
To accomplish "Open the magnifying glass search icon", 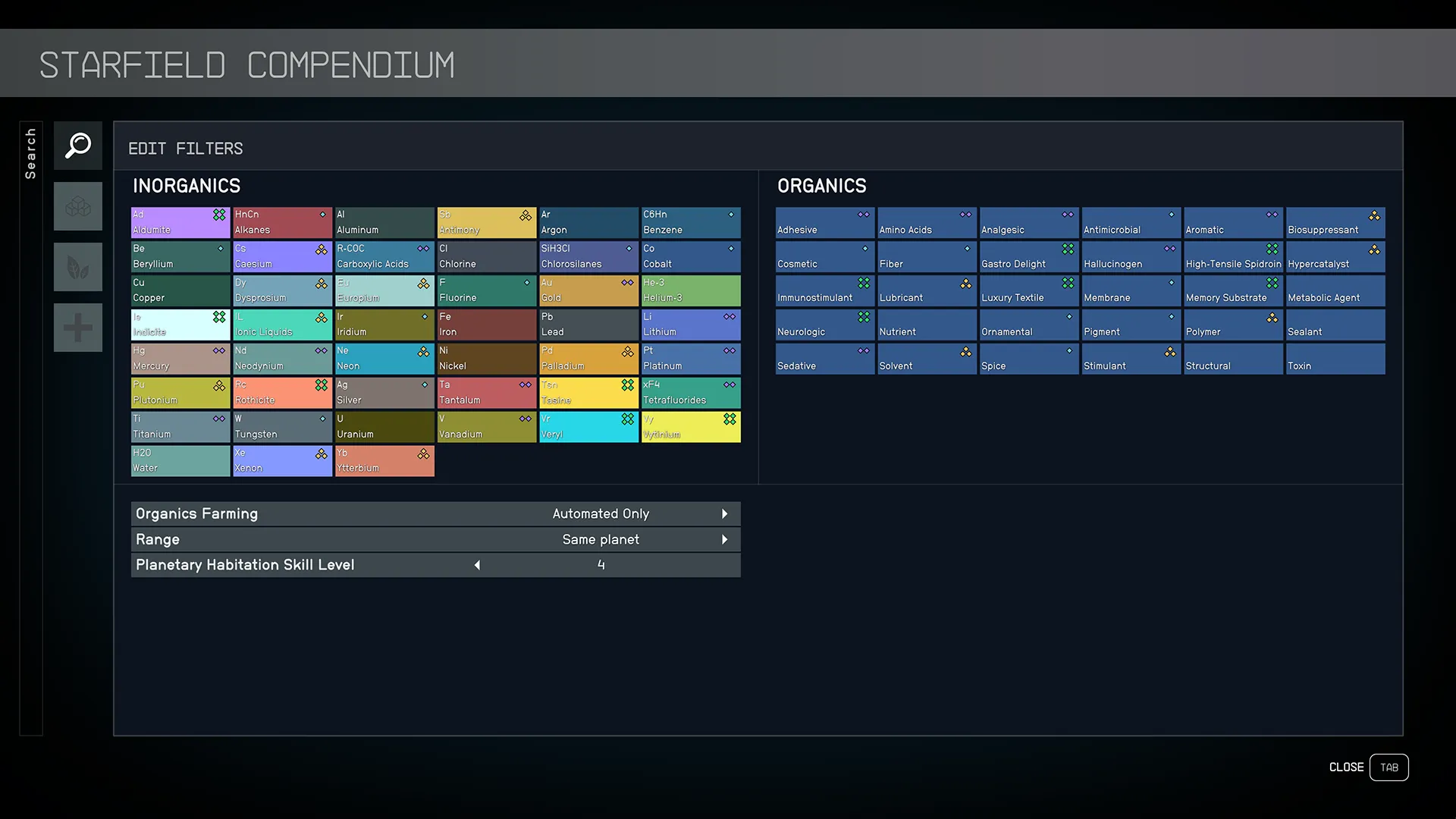I will [x=78, y=146].
